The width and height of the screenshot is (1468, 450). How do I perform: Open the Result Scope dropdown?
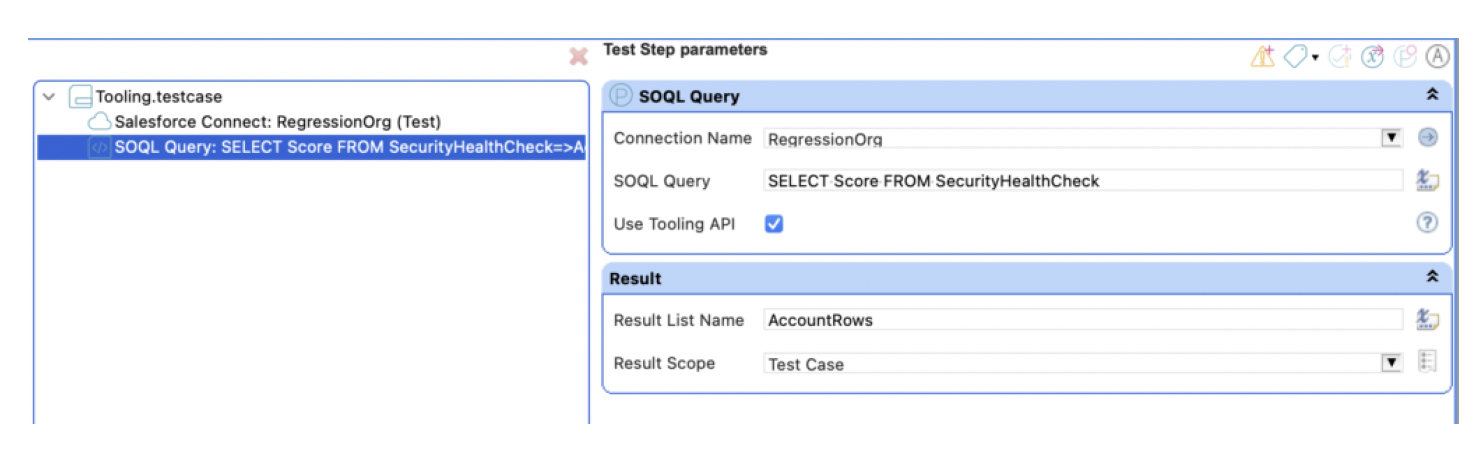pos(1391,363)
